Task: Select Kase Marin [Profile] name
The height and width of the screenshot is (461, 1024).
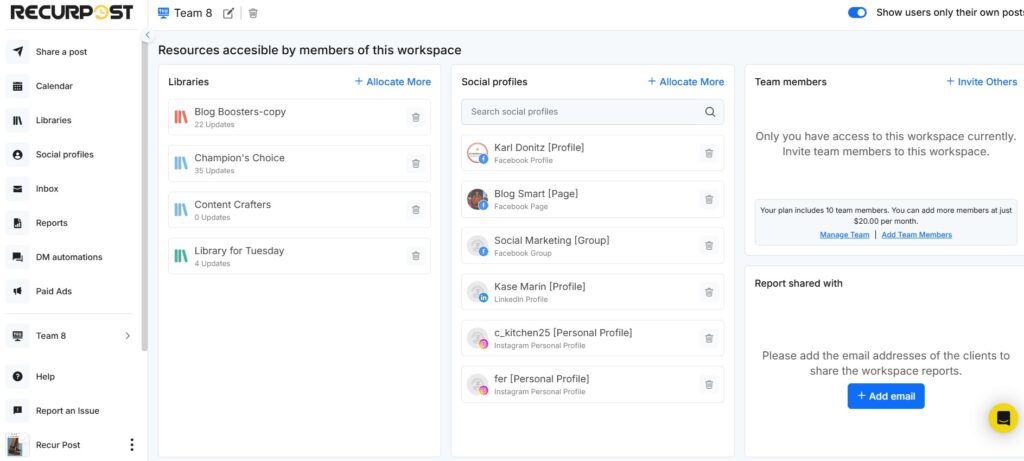Action: (x=540, y=287)
